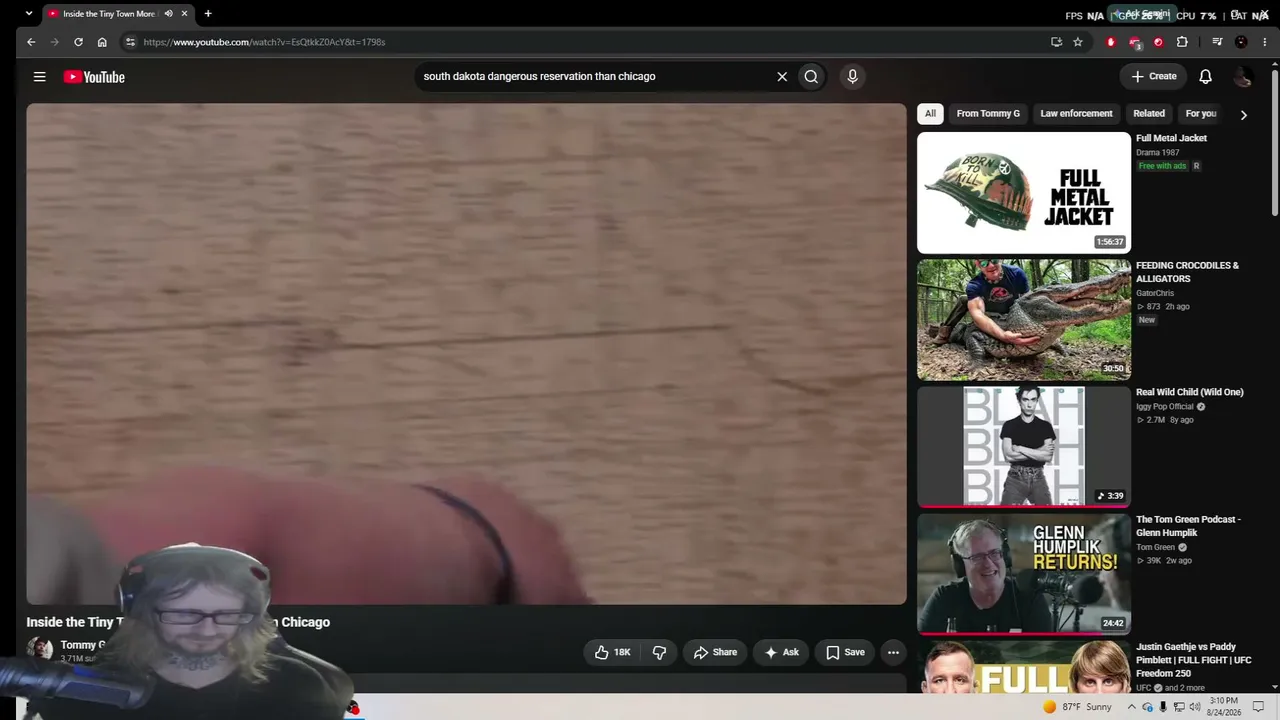The image size is (1280, 720).
Task: Show hidden system tray icons
Action: click(x=1132, y=707)
